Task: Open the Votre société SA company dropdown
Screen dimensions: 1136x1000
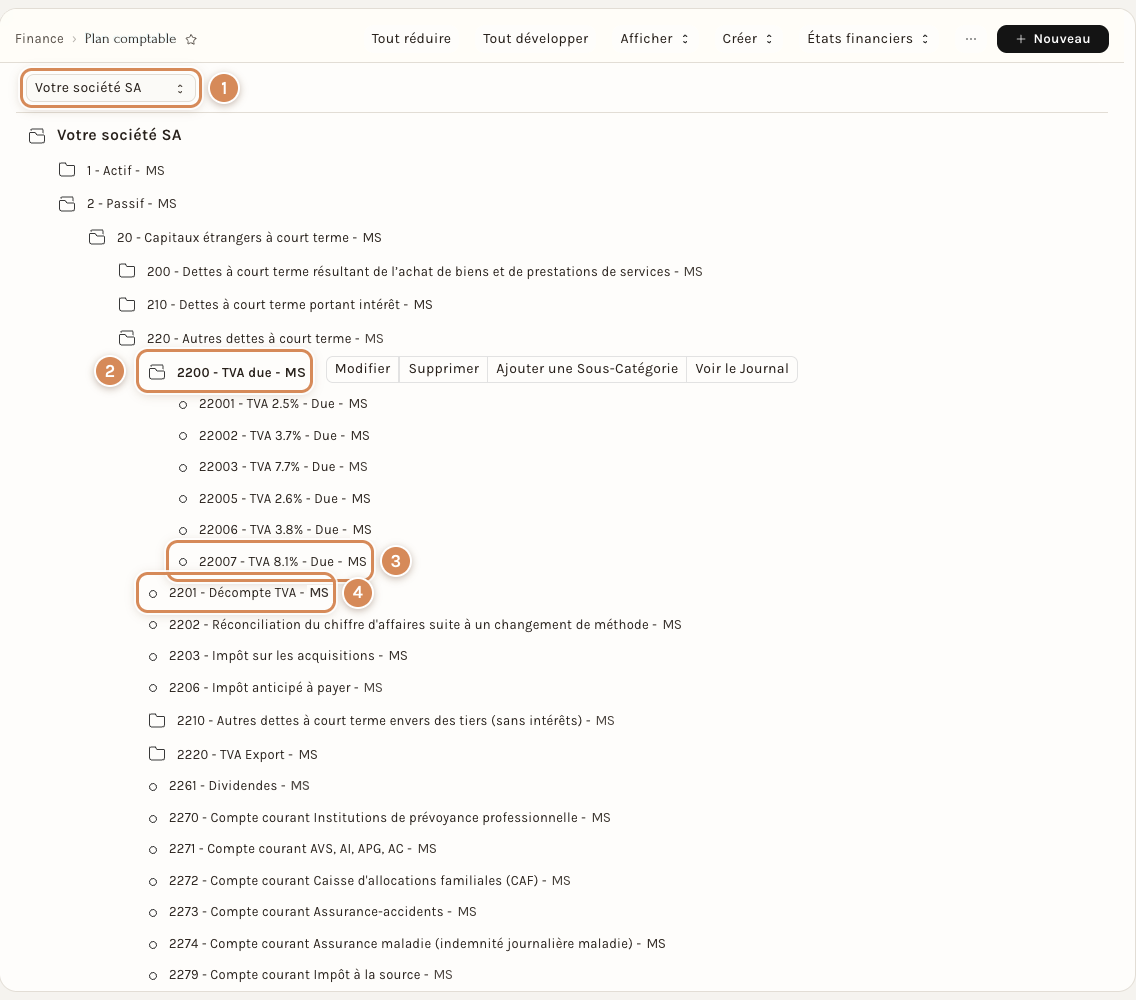Action: tap(110, 88)
